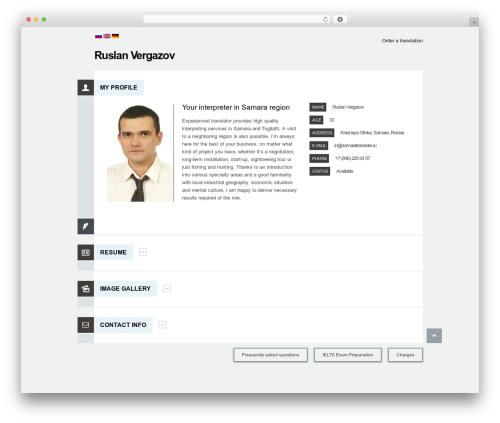Image resolution: width=500 pixels, height=423 pixels.
Task: Click the phone number value
Action: click(353, 158)
